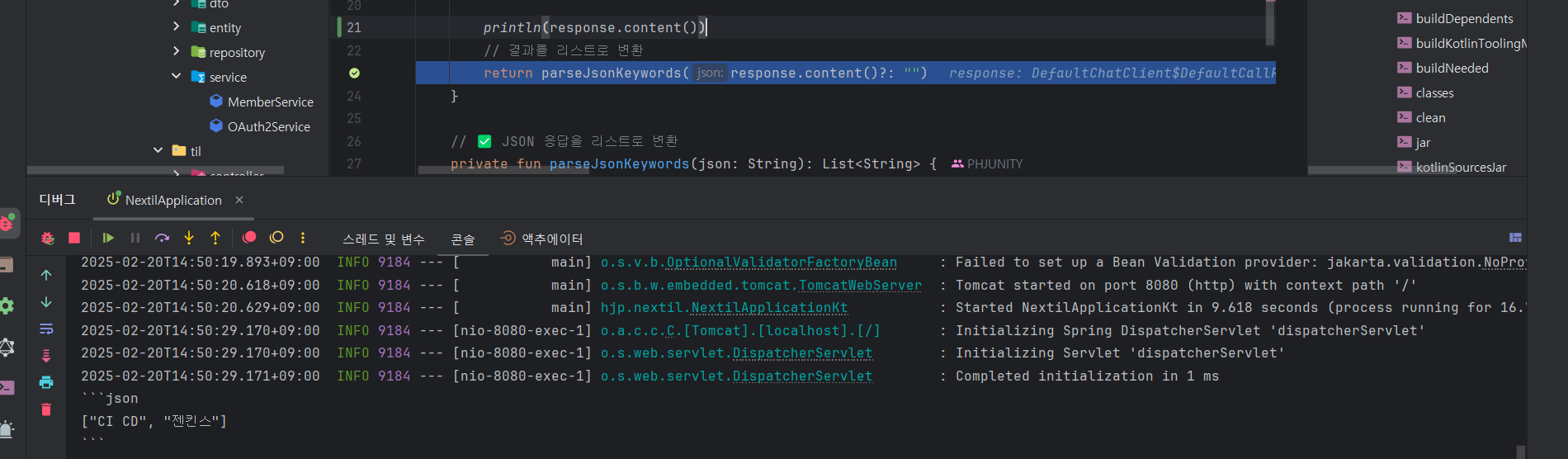Click the println(response.content()) line
The width and height of the screenshot is (1568, 459).
(x=594, y=27)
